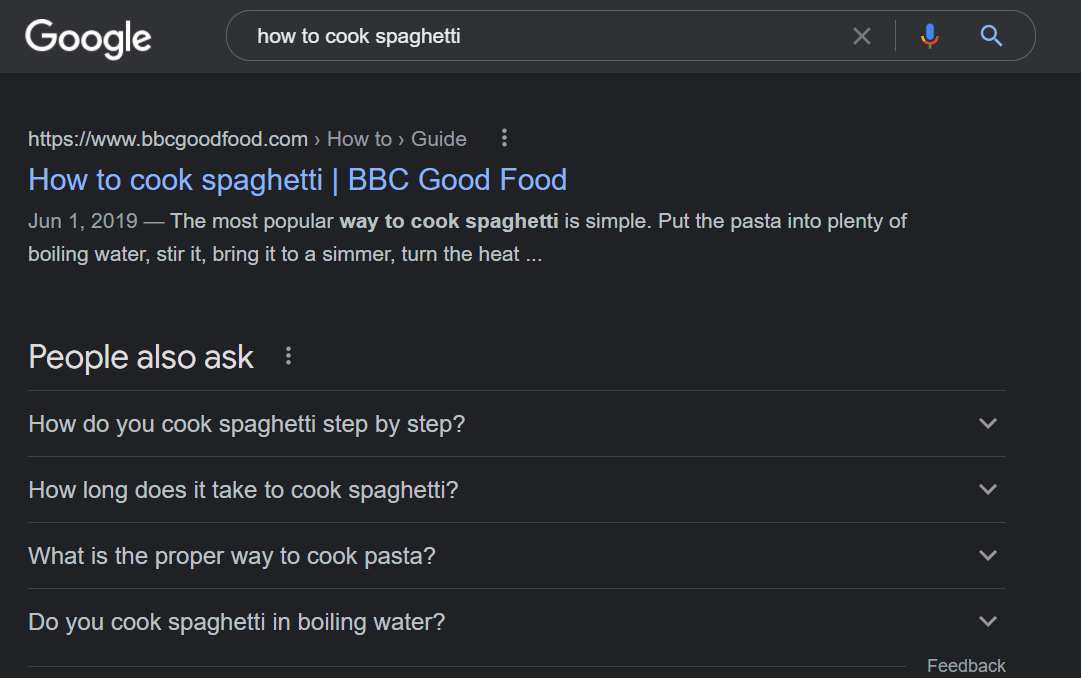This screenshot has height=678, width=1081.
Task: Clear the search box with the X icon
Action: click(861, 37)
